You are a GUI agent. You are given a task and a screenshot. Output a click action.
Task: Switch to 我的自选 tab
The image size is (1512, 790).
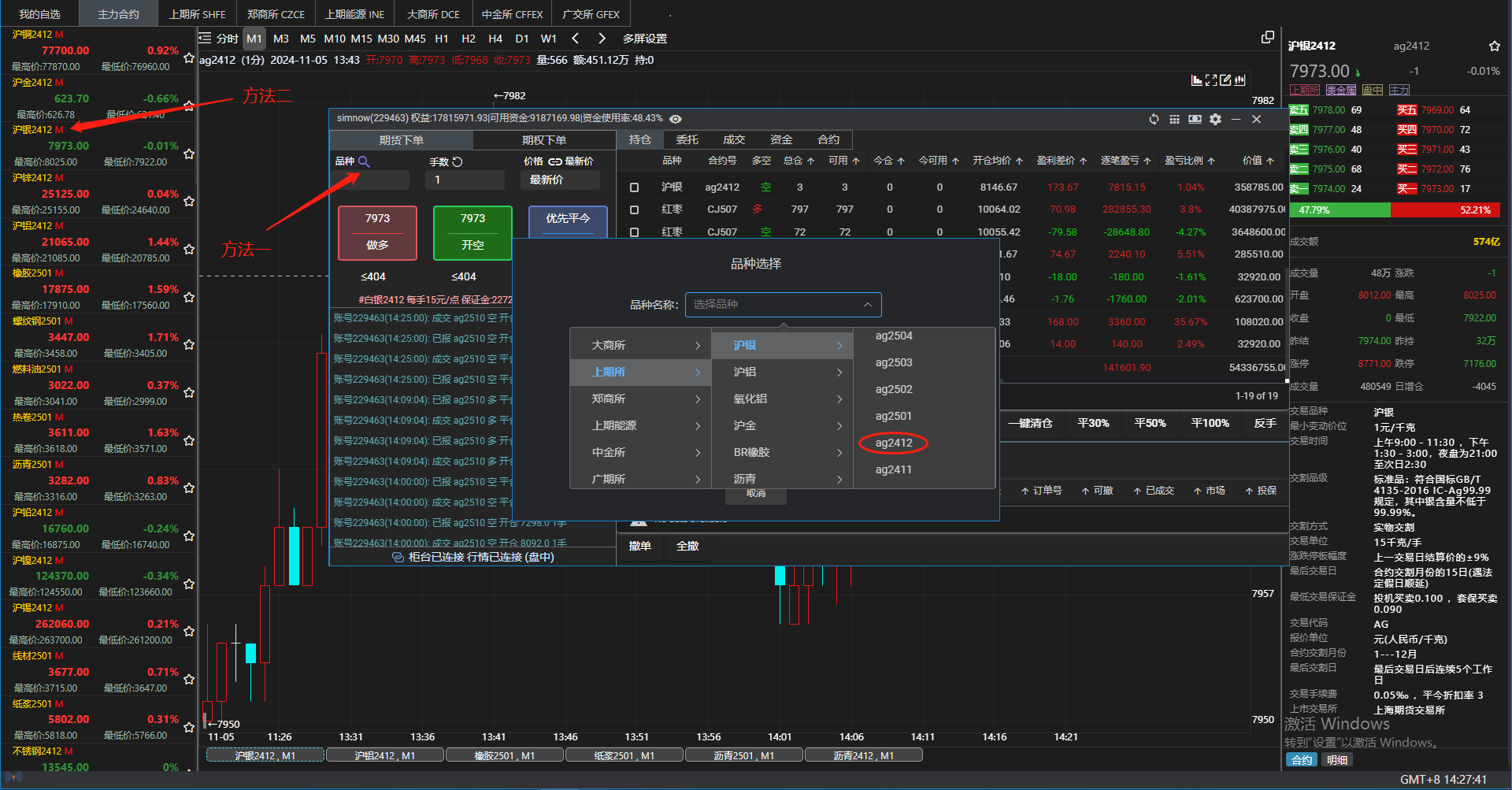click(39, 14)
